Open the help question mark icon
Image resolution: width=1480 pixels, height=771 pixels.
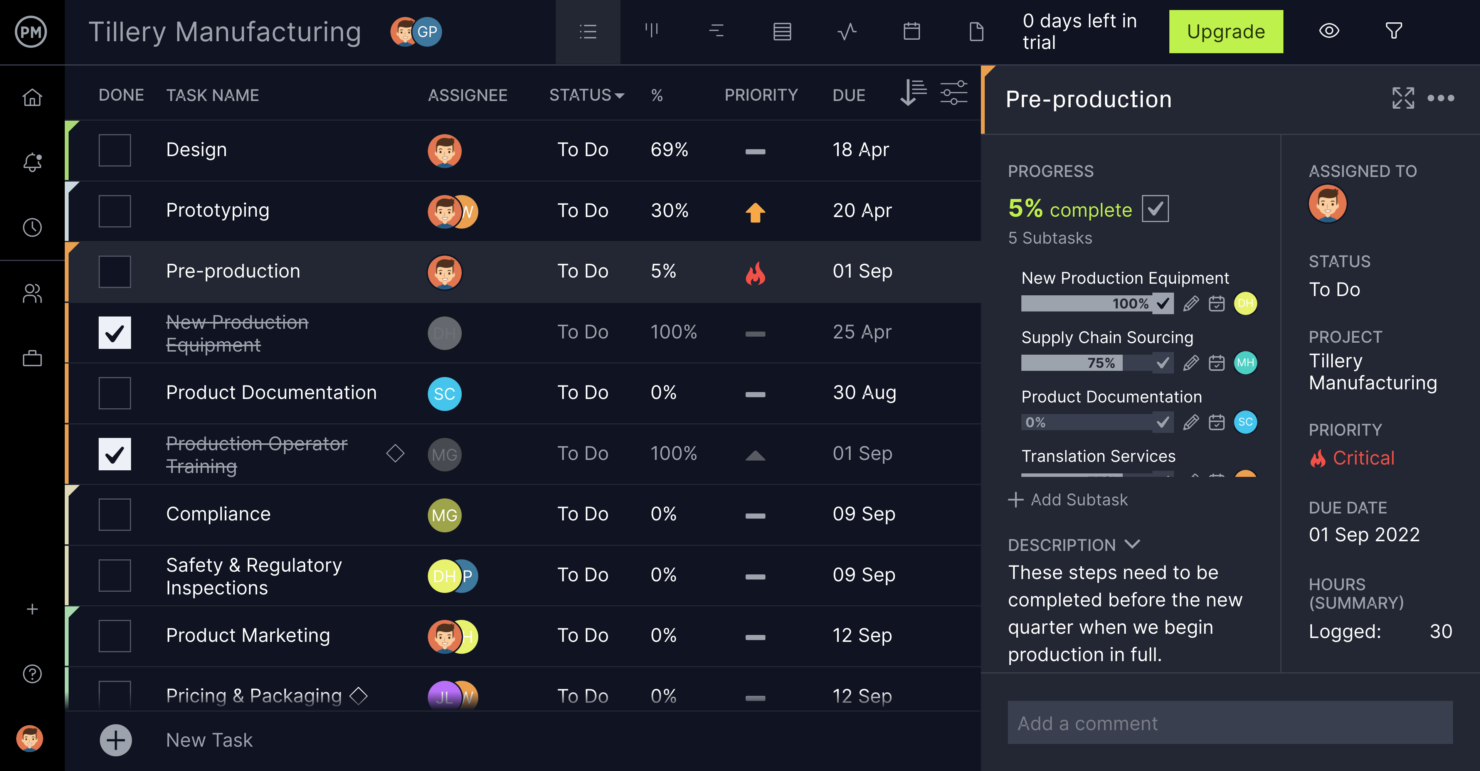[32, 674]
